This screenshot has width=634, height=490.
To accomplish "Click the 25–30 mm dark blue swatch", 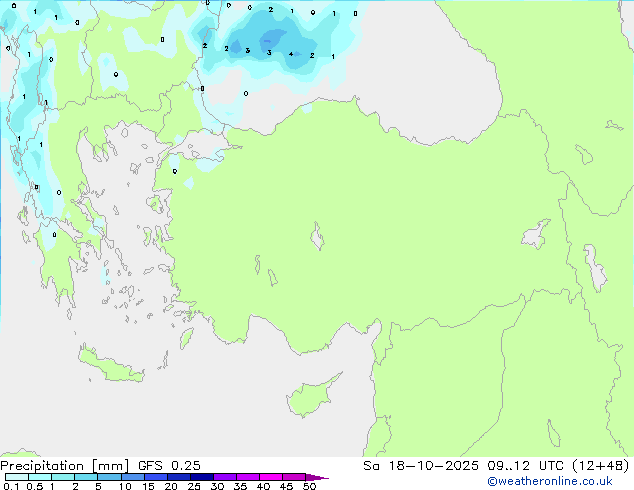I will pyautogui.click(x=202, y=477).
